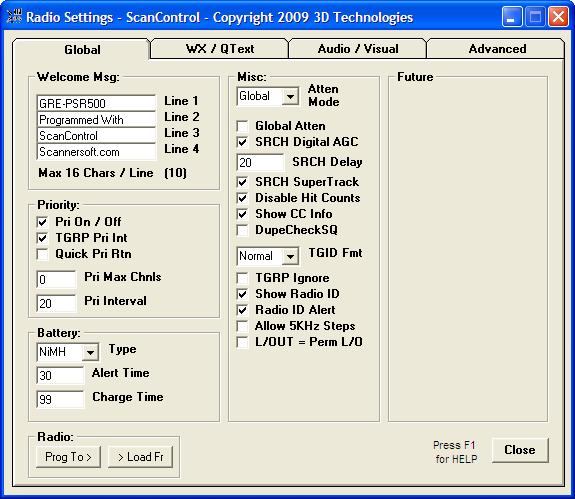Click the > Load Fr button
This screenshot has height=499, width=575.
140,457
